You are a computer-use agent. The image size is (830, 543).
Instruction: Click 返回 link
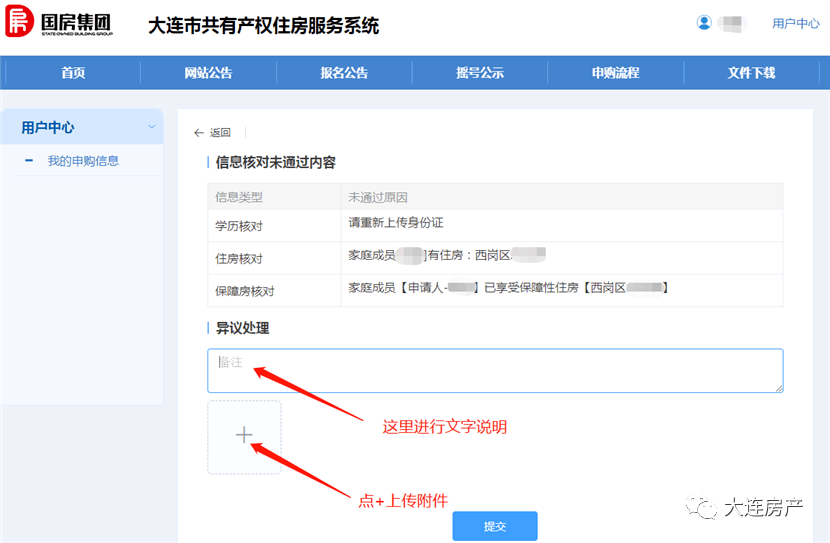tap(220, 133)
